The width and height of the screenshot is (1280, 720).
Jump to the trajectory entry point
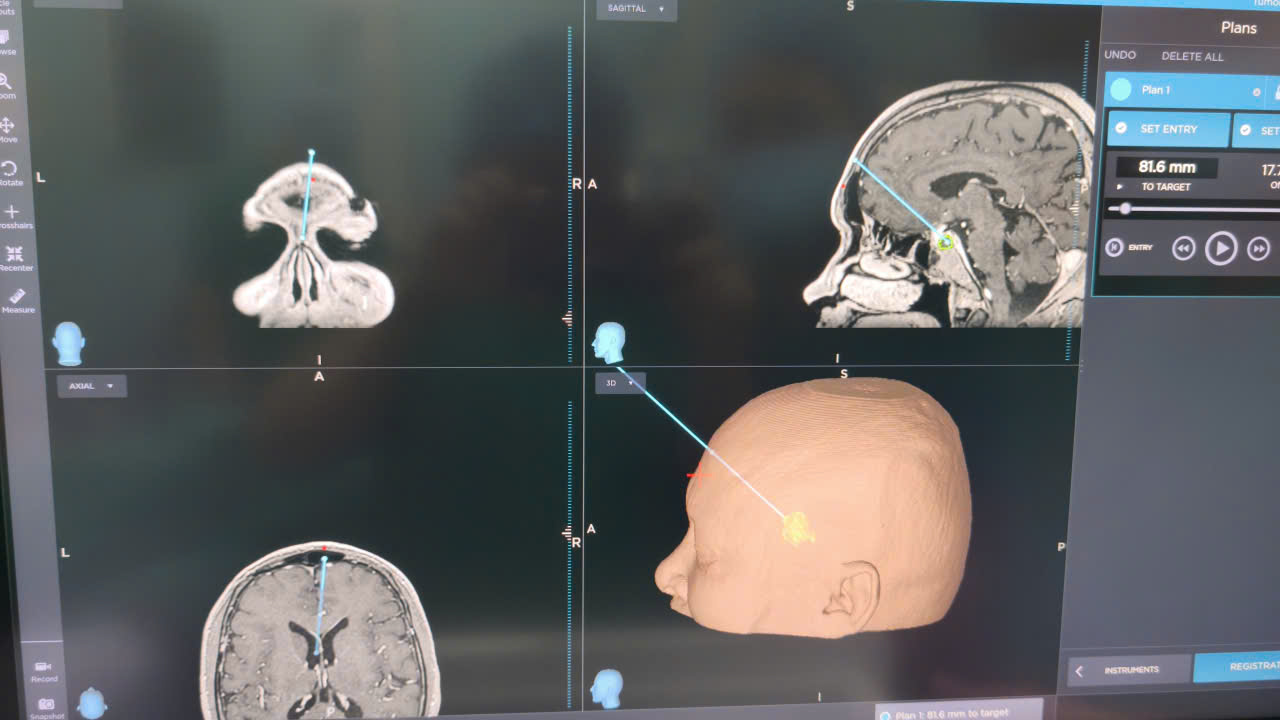pos(1131,247)
